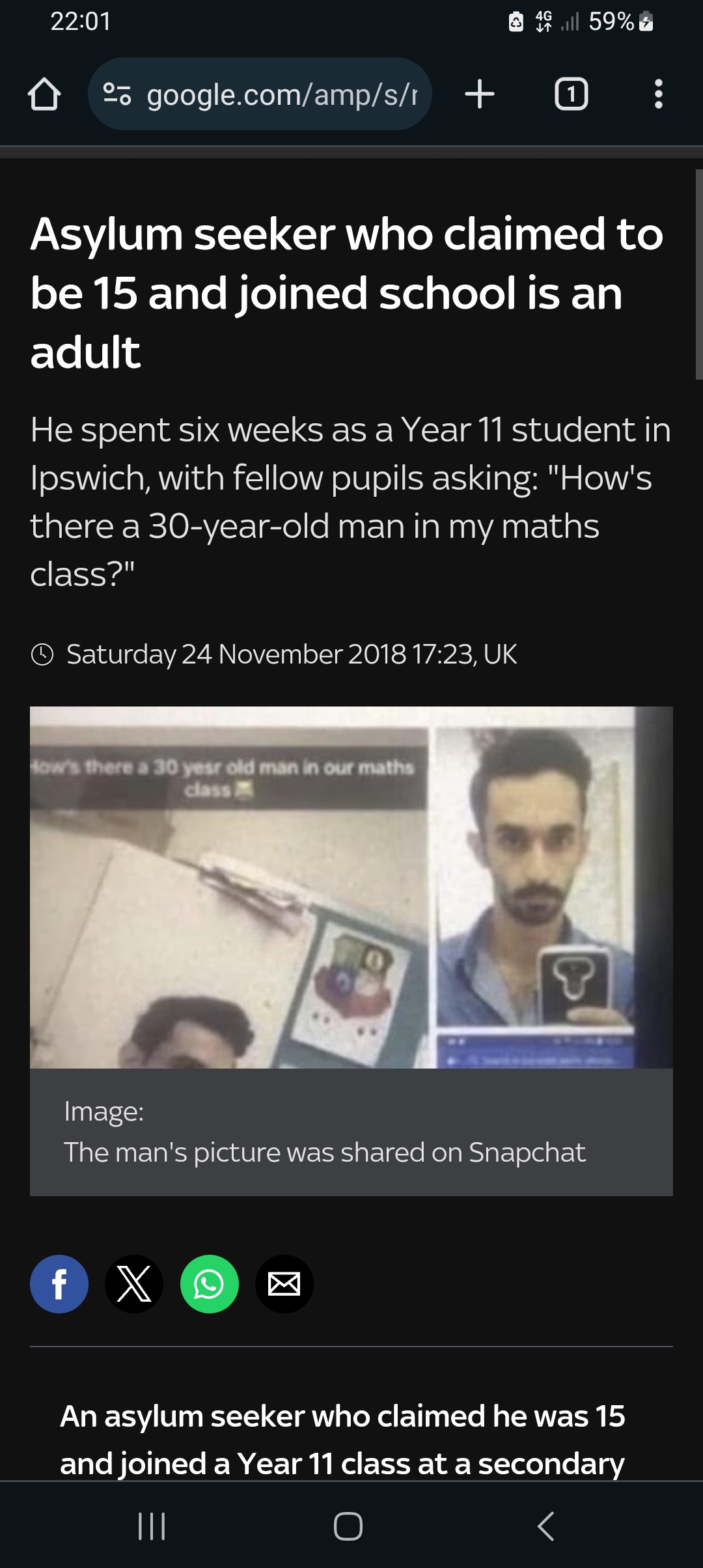Viewport: 703px width, 1568px height.
Task: Open the tab switcher showing 1 tab
Action: click(x=571, y=94)
